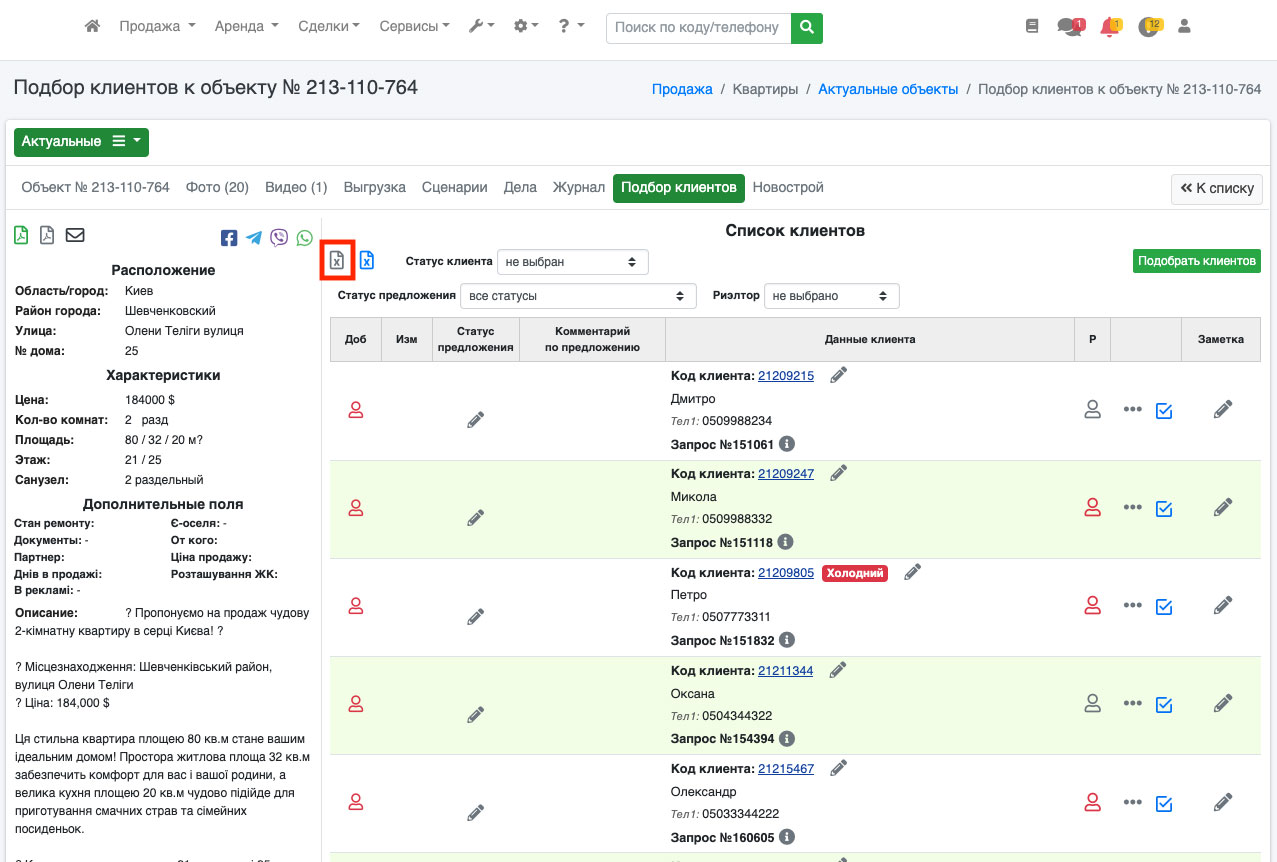Open the Статус клиента dropdown

[x=572, y=262]
